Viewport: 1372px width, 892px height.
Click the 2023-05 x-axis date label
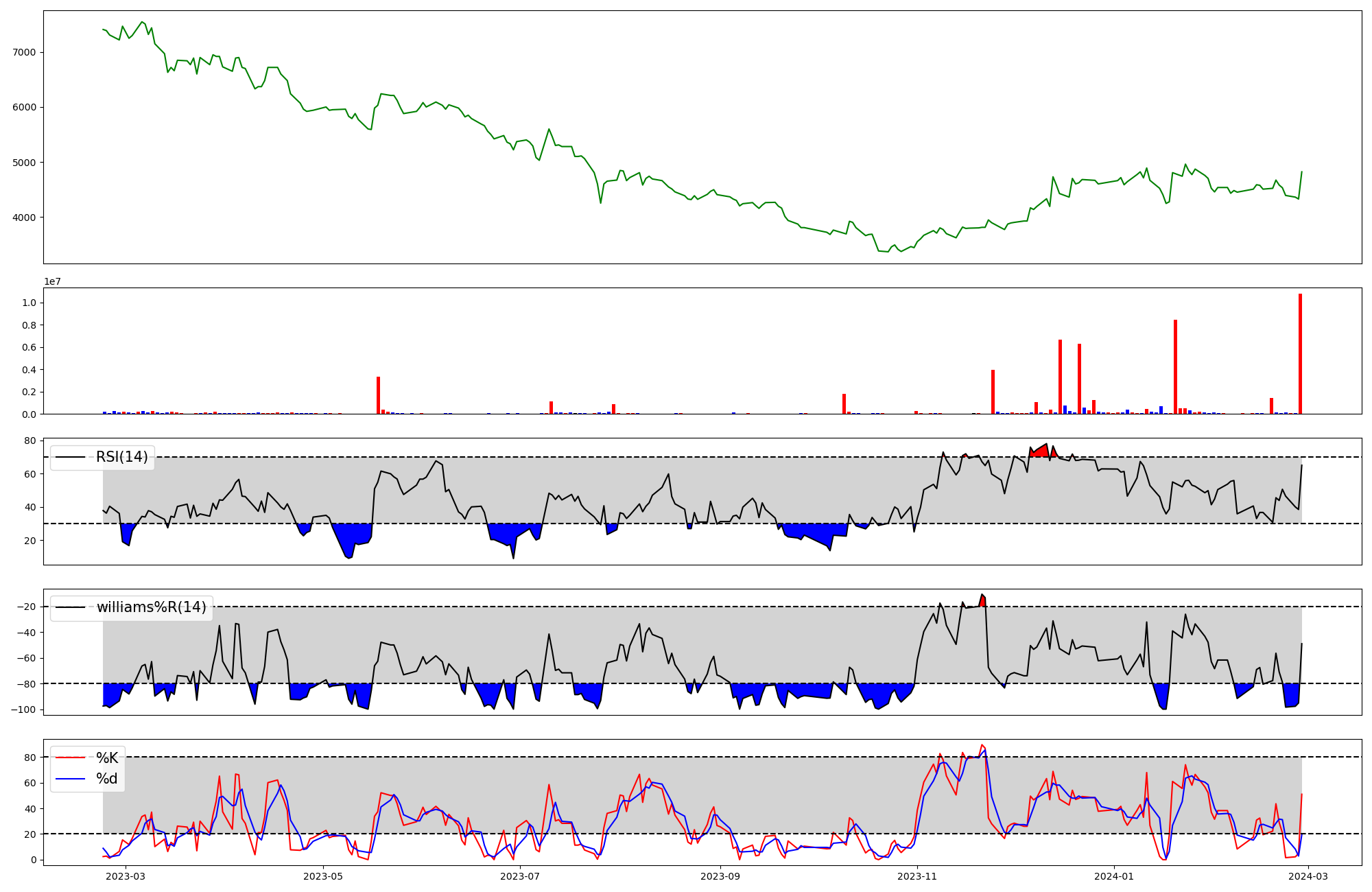pyautogui.click(x=322, y=876)
